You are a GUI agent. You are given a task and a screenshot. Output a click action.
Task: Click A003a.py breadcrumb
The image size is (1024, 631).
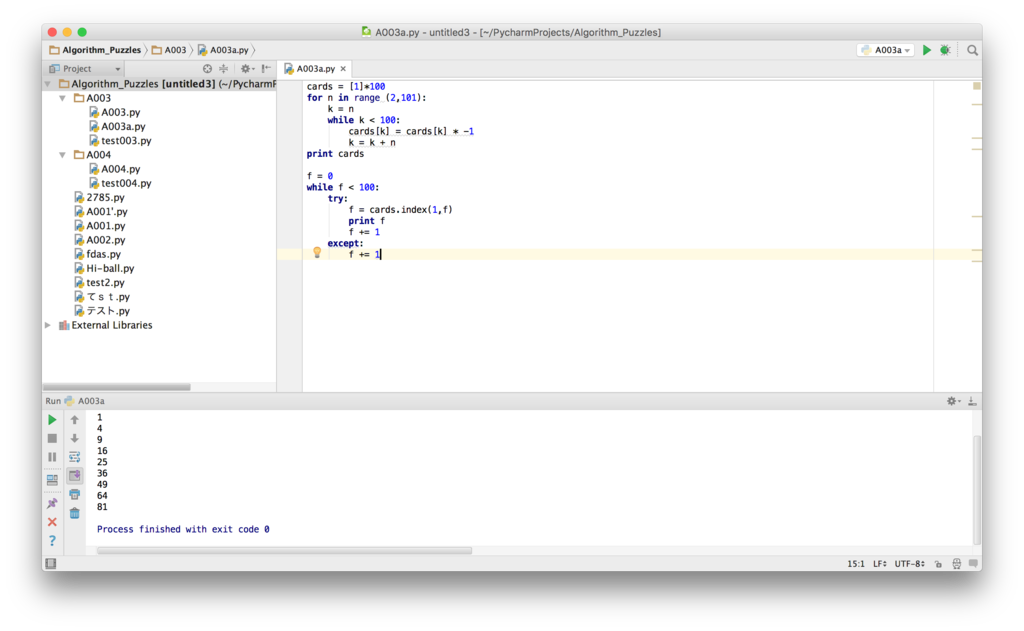point(223,50)
